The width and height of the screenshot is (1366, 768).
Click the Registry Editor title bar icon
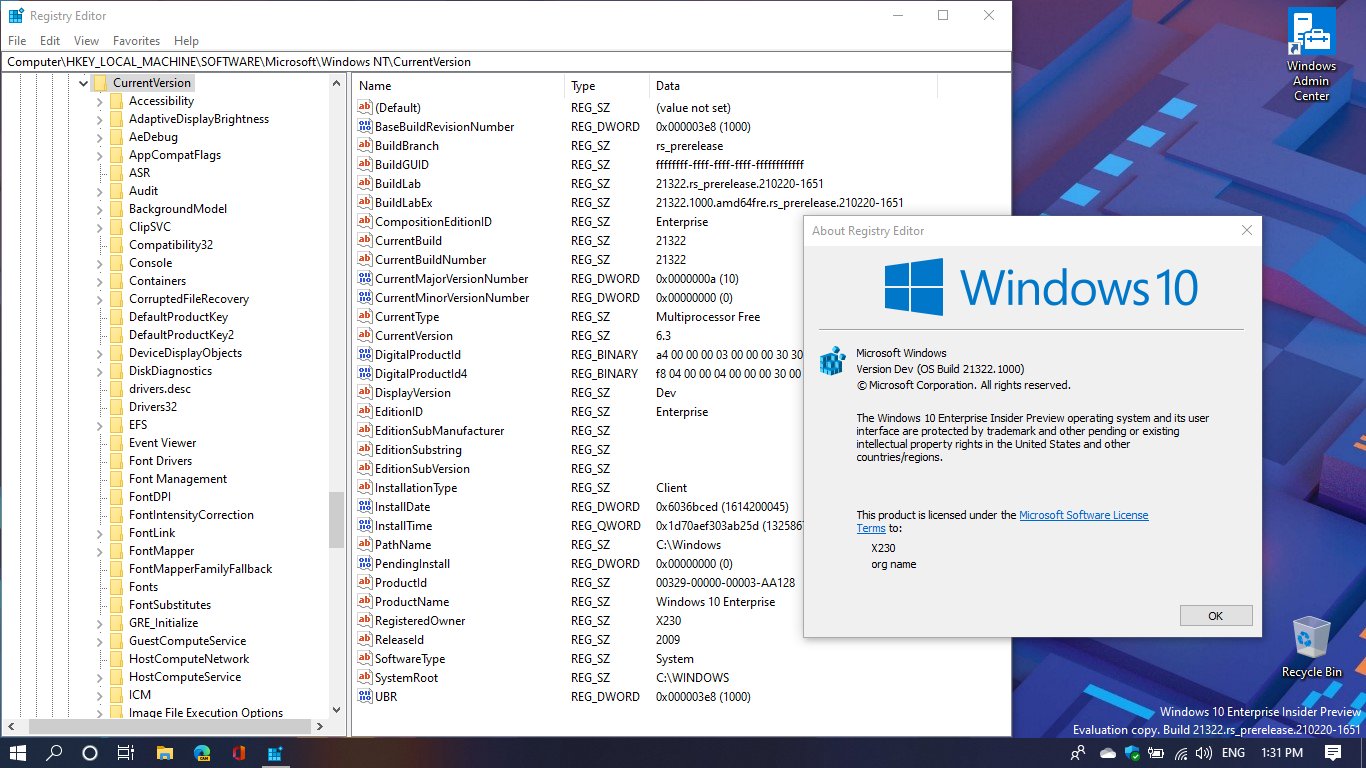coord(16,16)
